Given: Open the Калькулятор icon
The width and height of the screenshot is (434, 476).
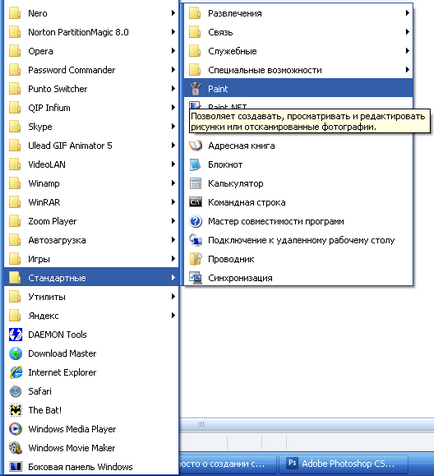Looking at the screenshot, I should 196,183.
